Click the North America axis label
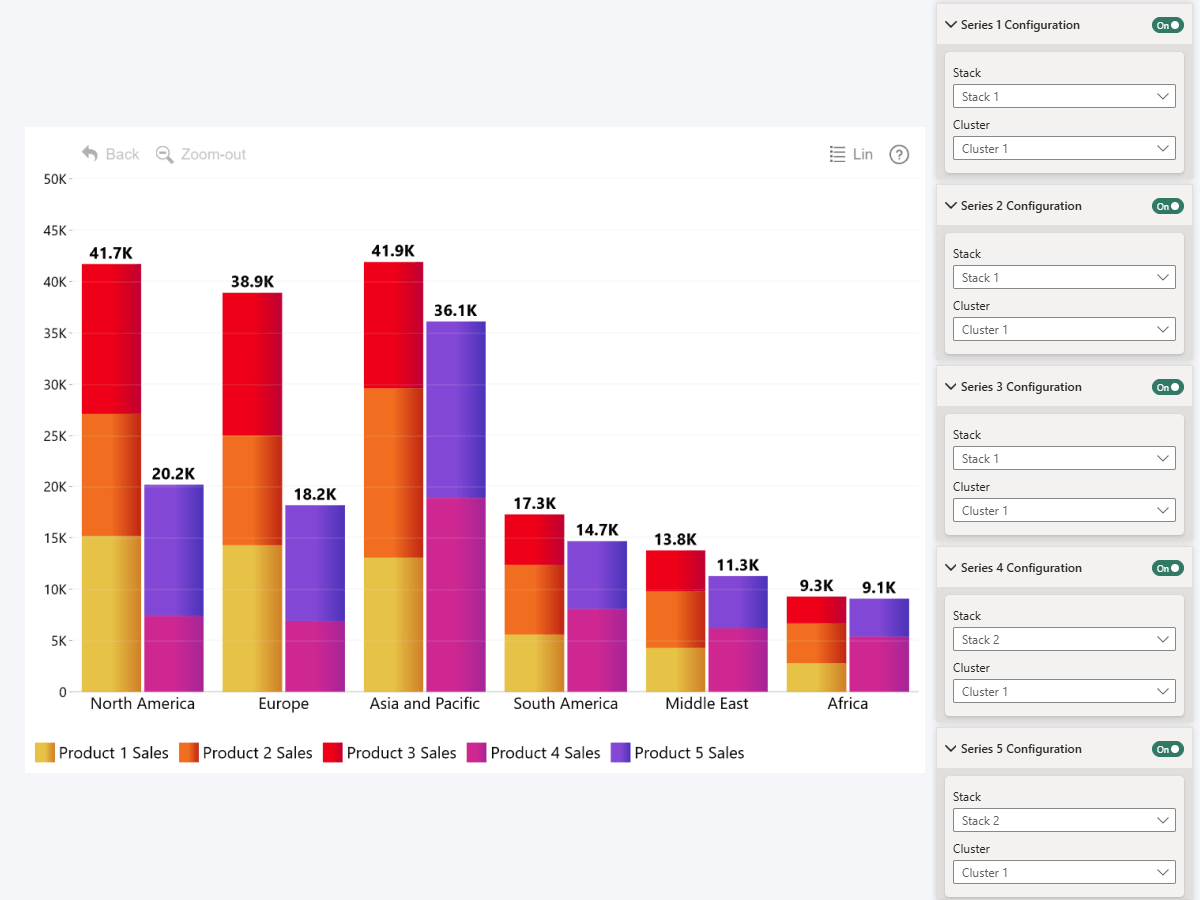Screen dimensions: 1200x900 point(142,704)
